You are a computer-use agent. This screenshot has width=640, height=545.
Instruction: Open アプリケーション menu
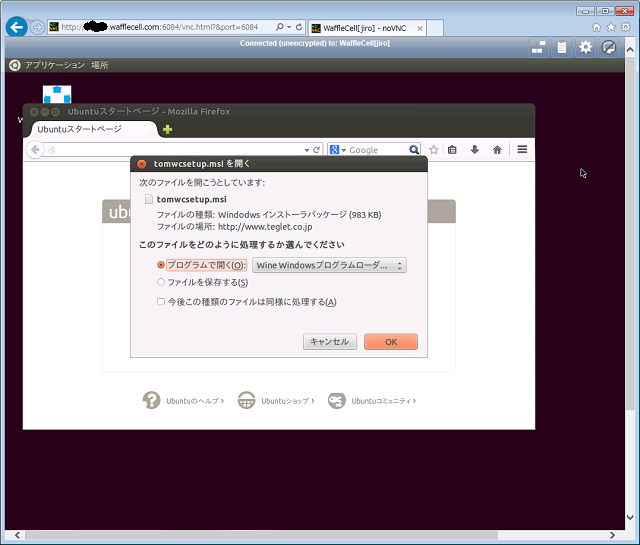pyautogui.click(x=54, y=65)
